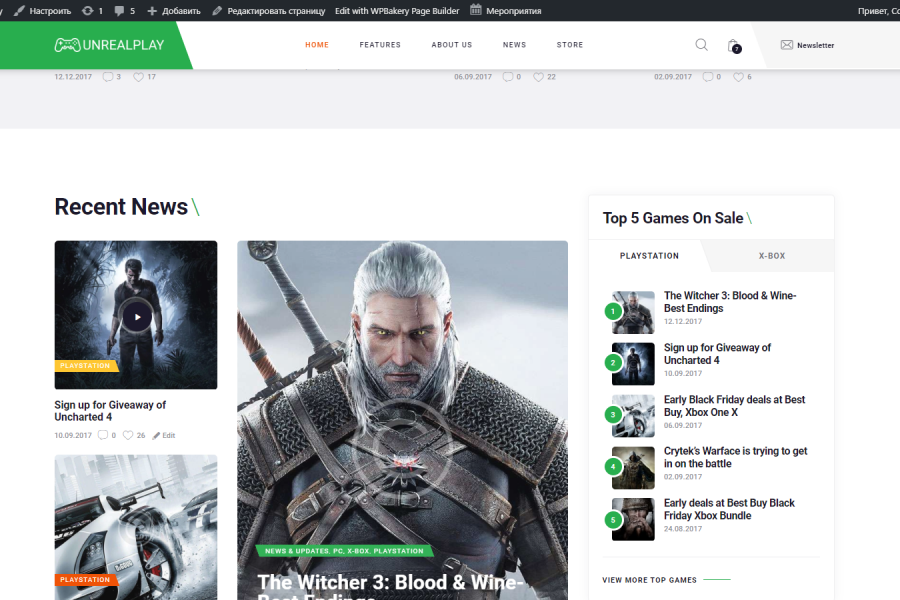Click orange PLAYSTATION tag on racing car image
The height and width of the screenshot is (600, 900).
pos(86,580)
